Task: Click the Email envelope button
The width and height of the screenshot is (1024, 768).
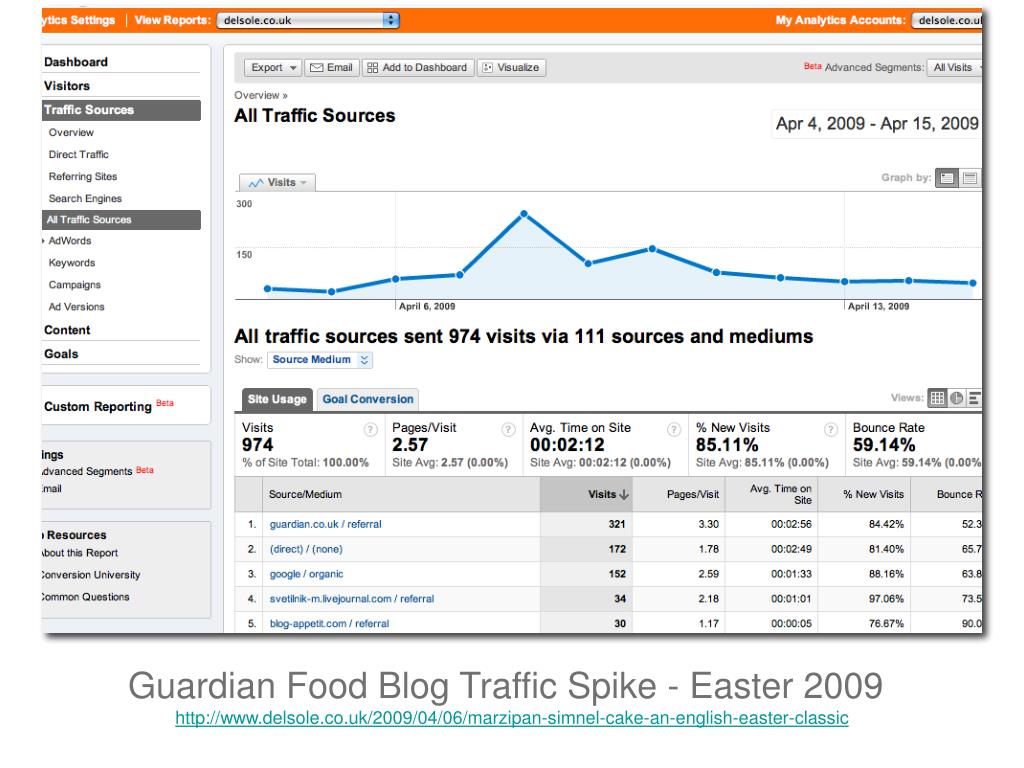Action: pyautogui.click(x=331, y=67)
